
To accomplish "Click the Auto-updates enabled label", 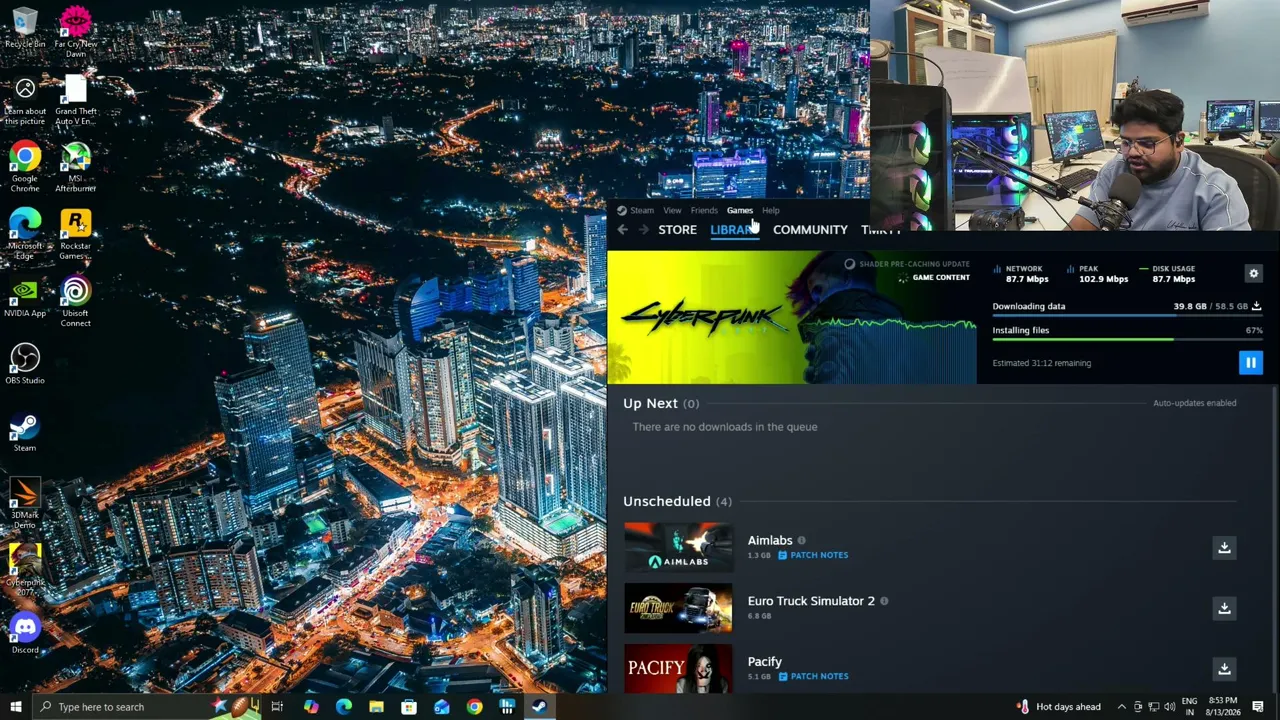I will tap(1194, 403).
